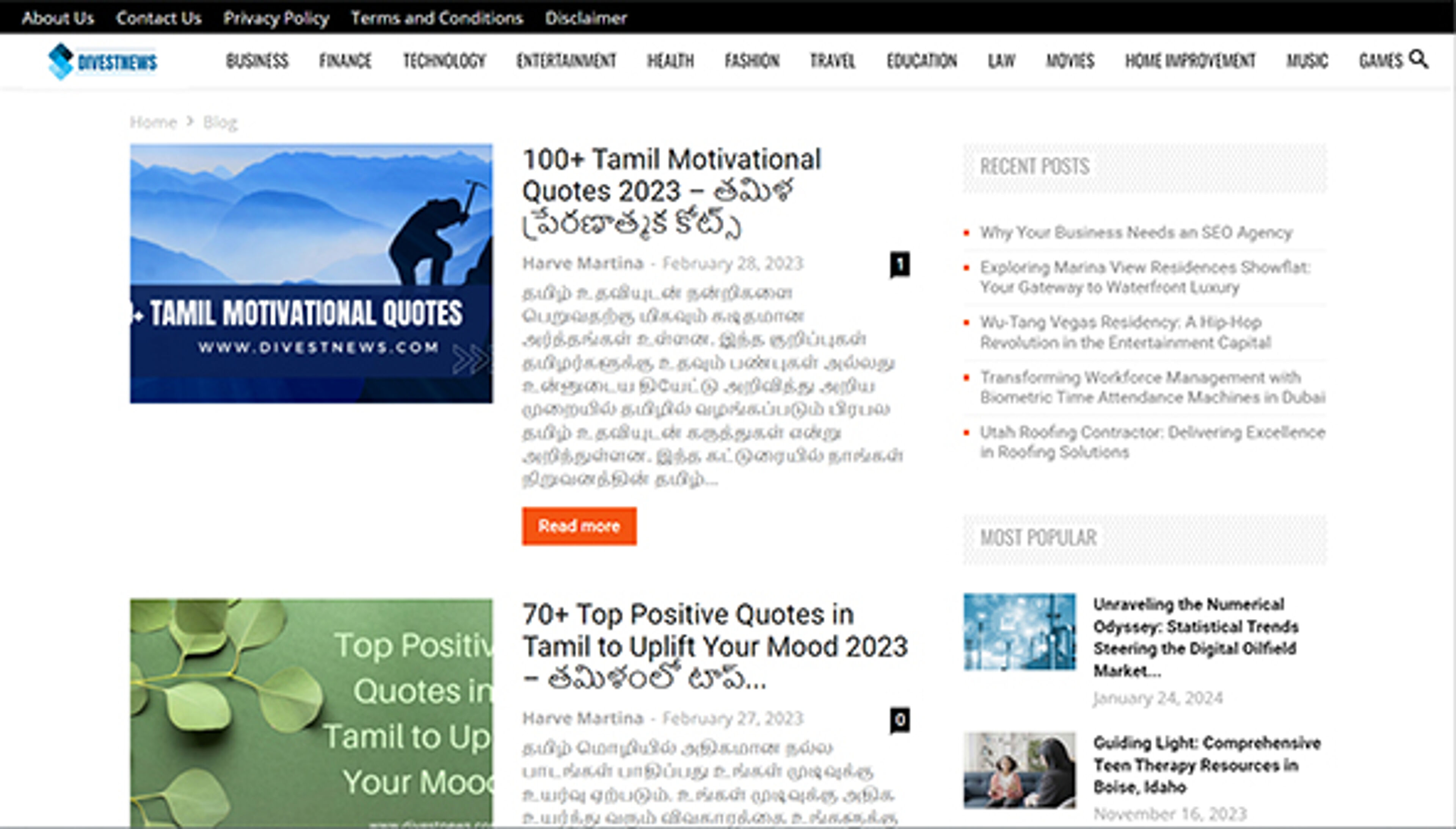Click the comment count badge on the Tamil quotes post
Screen dimensions: 1456x829
click(899, 264)
